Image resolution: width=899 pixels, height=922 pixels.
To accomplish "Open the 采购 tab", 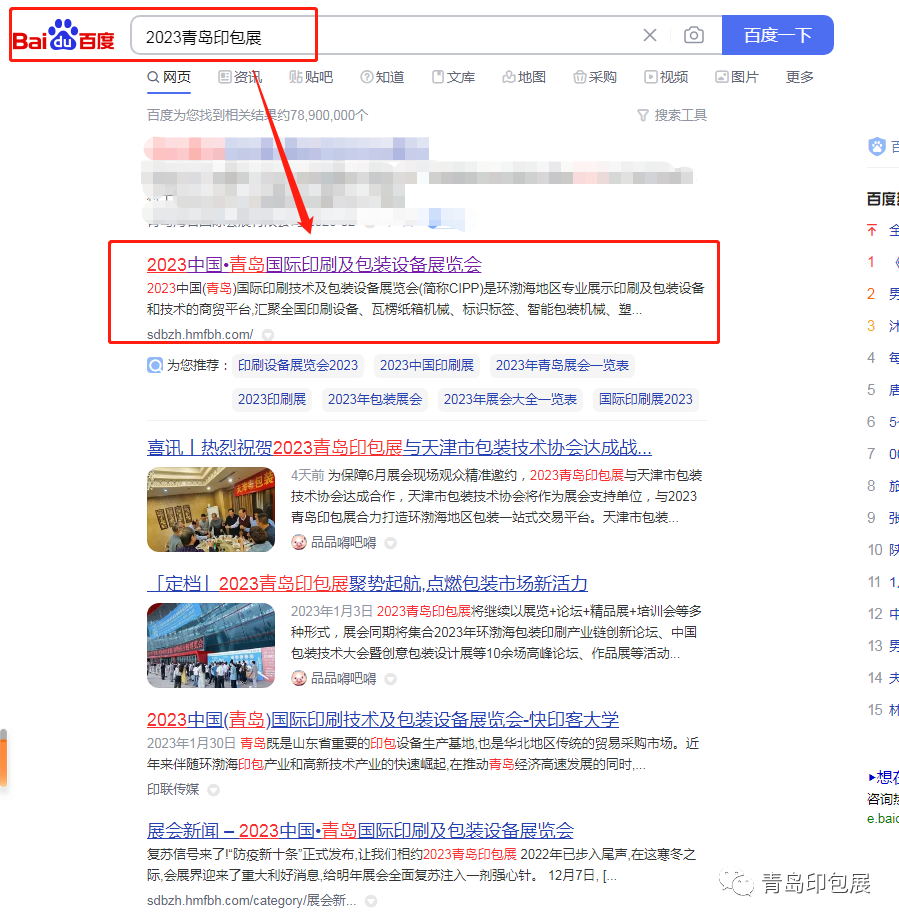I will 595,77.
